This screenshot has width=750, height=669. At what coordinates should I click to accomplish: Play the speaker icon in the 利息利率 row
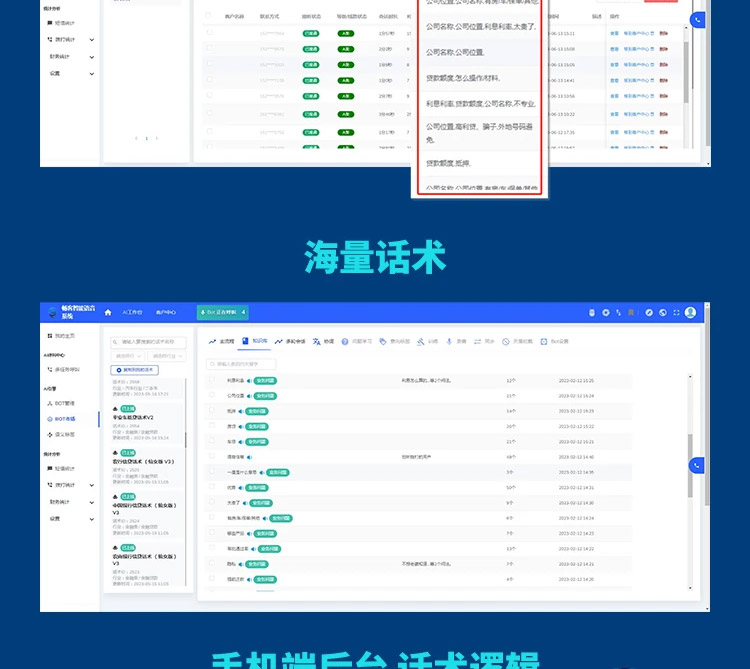(x=250, y=381)
